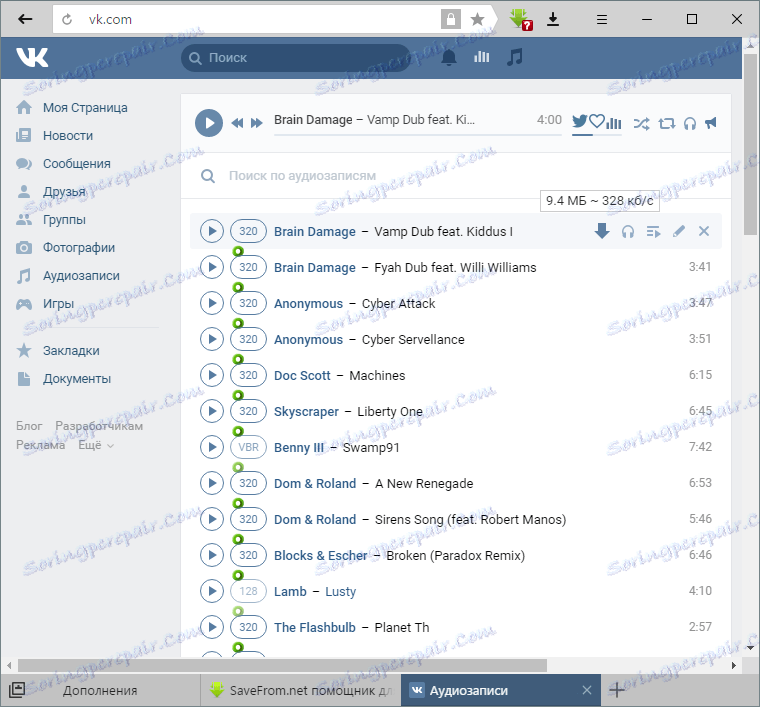
Task: Click the VK logo in header
Action: coord(32,57)
